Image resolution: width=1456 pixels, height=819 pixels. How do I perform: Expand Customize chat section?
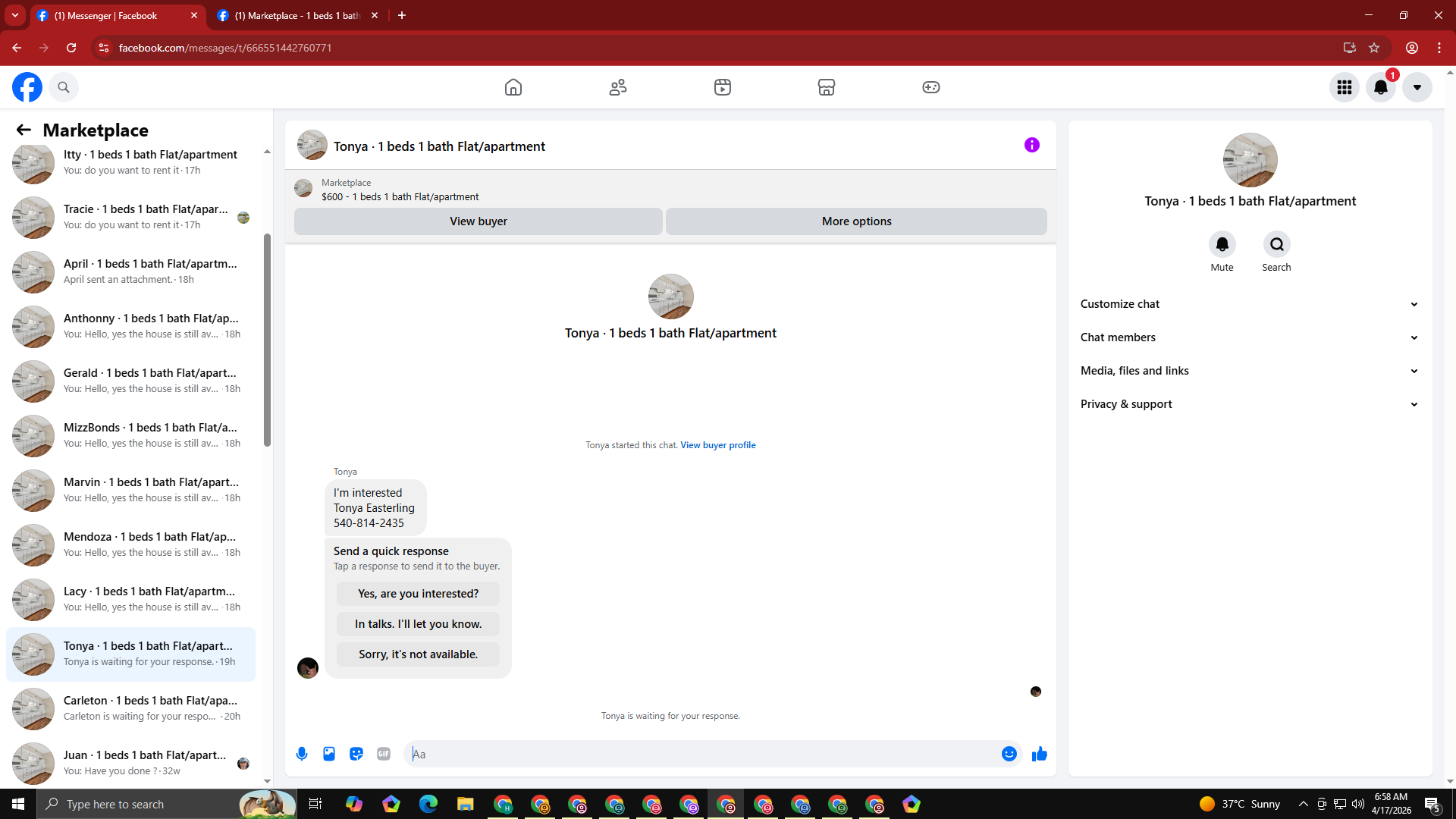(x=1250, y=304)
